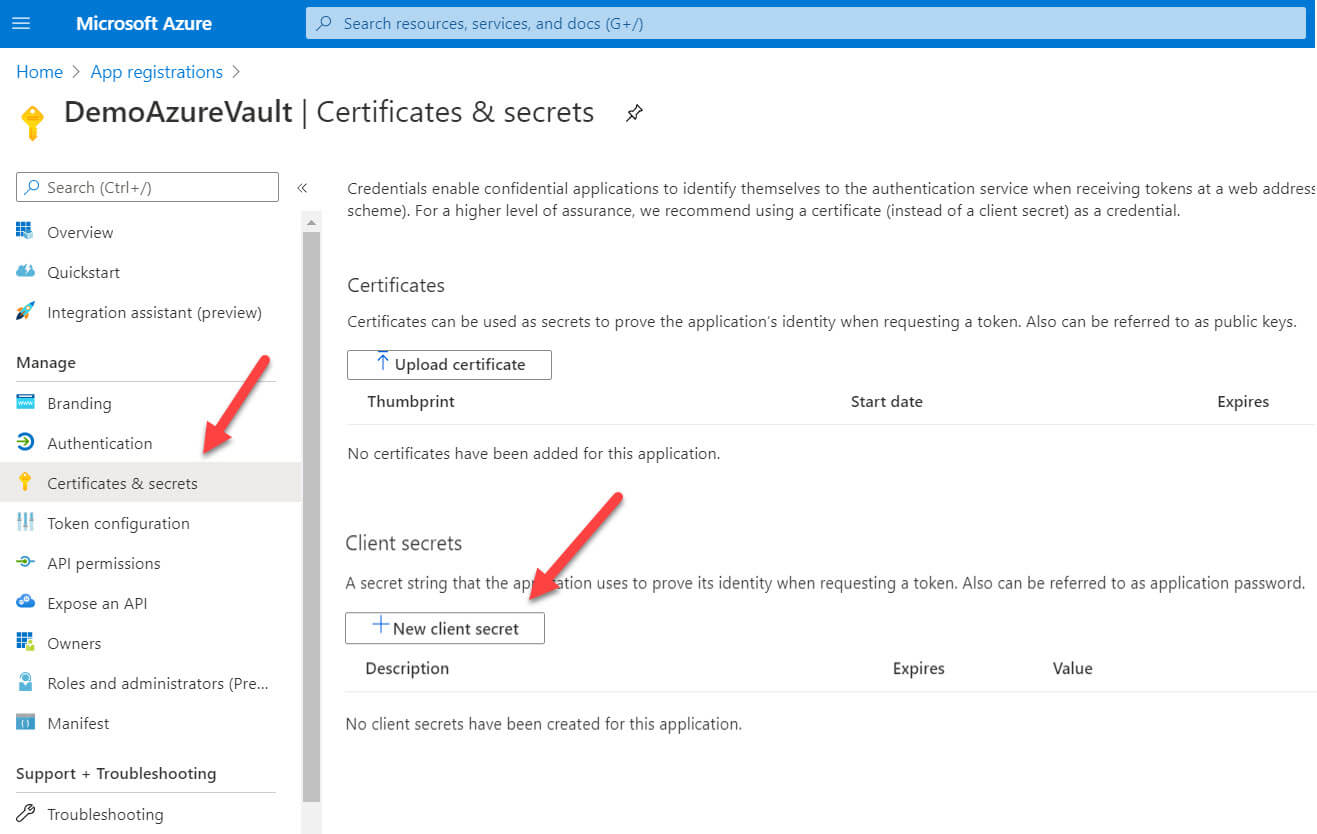Image resolution: width=1317 pixels, height=834 pixels.
Task: Open Troubleshooting under Support
Action: [105, 814]
